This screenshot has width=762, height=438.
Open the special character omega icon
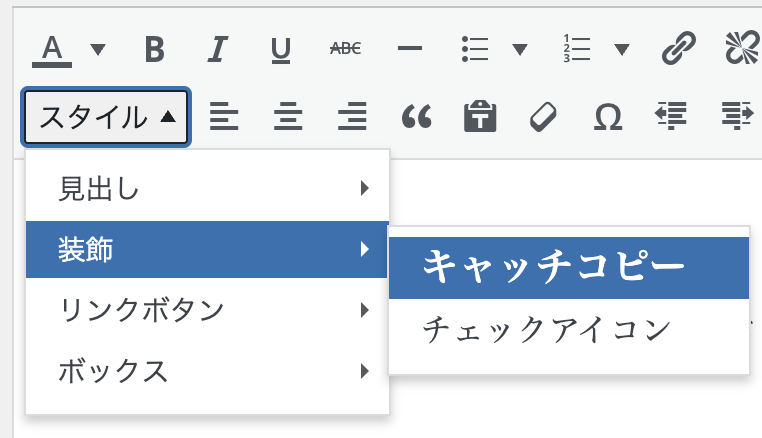[607, 117]
